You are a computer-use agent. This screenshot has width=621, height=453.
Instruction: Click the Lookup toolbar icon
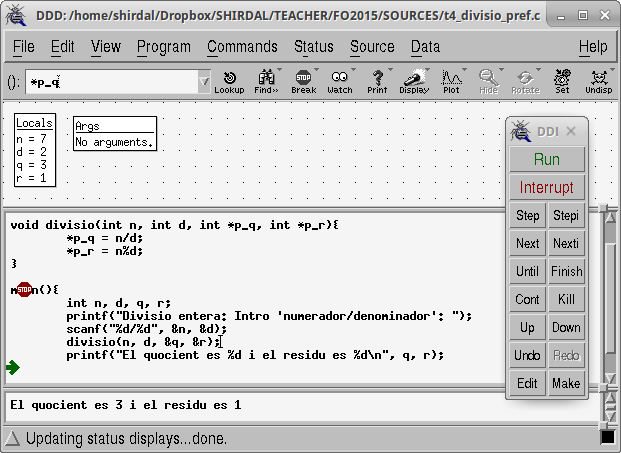coord(229,81)
